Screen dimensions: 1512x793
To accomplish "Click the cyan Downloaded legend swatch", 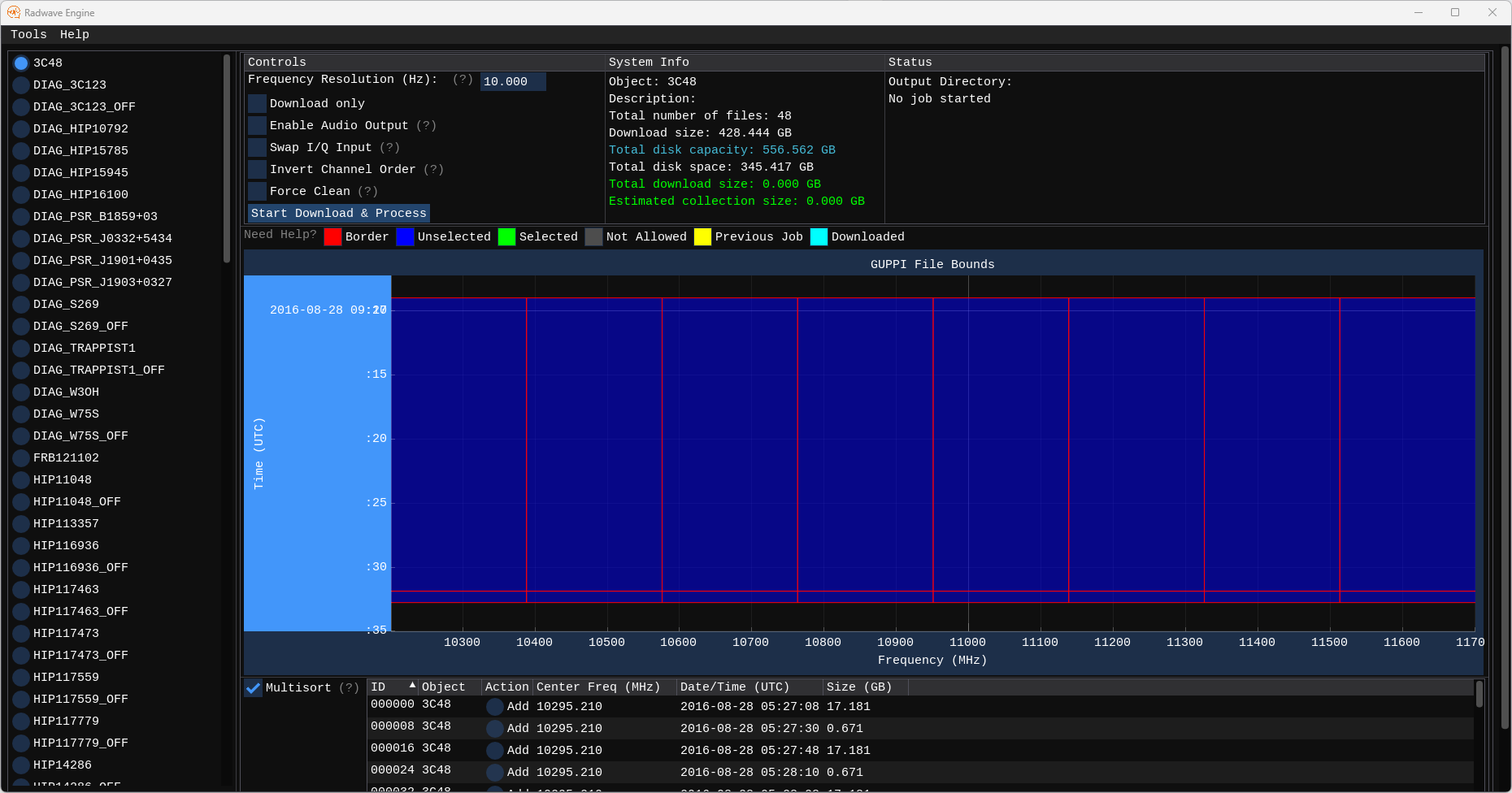I will 819,236.
